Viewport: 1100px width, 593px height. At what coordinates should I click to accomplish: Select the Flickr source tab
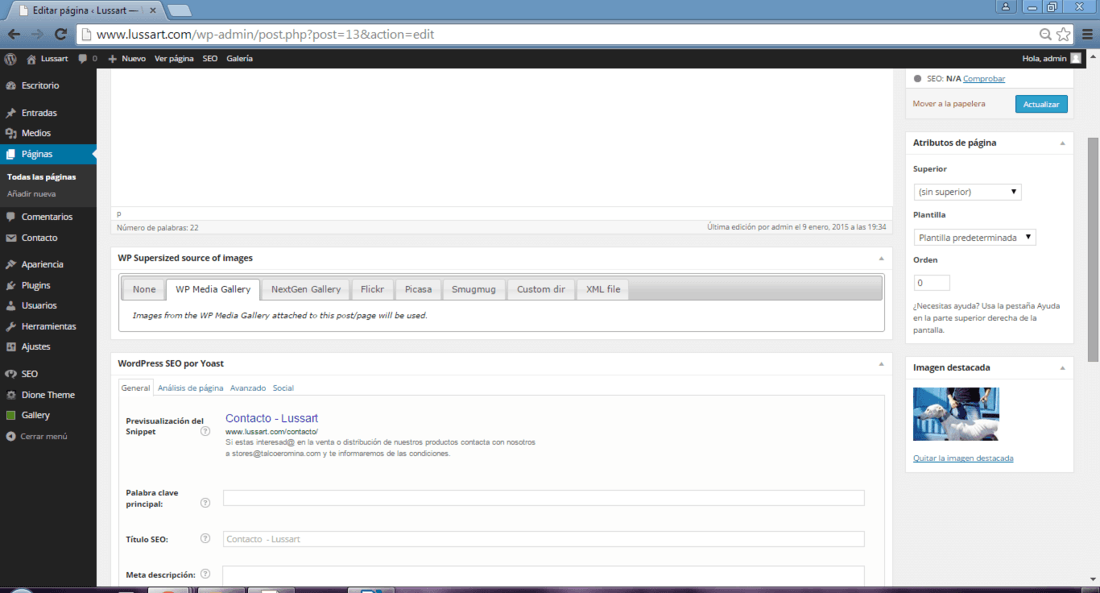372,289
